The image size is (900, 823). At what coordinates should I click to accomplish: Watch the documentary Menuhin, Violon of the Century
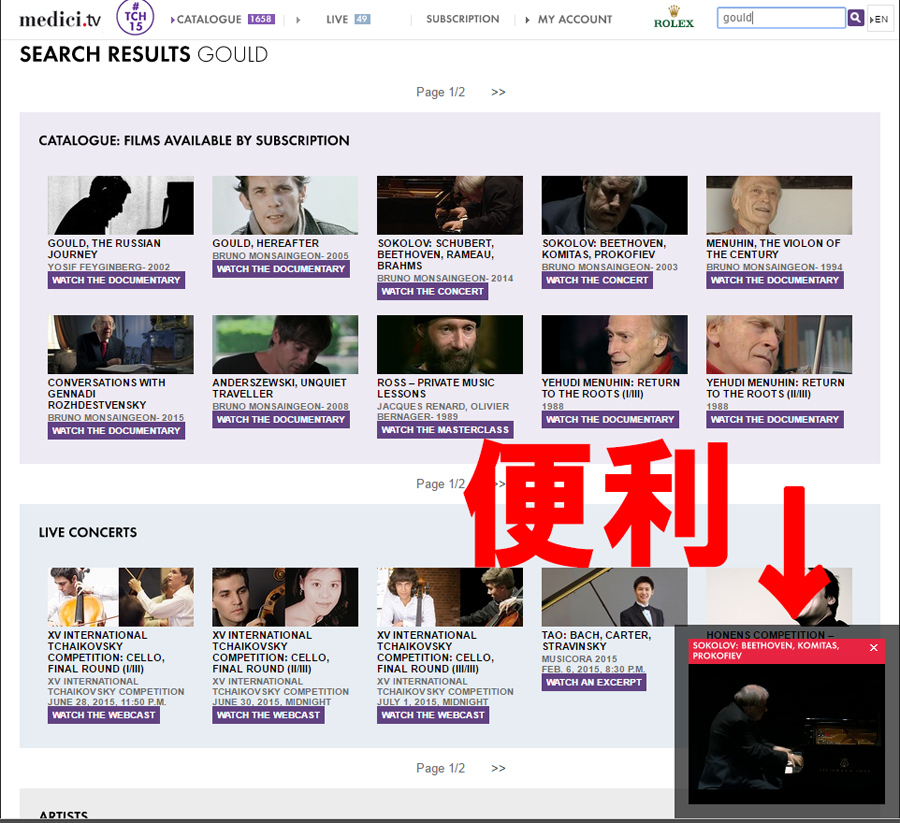coord(775,280)
